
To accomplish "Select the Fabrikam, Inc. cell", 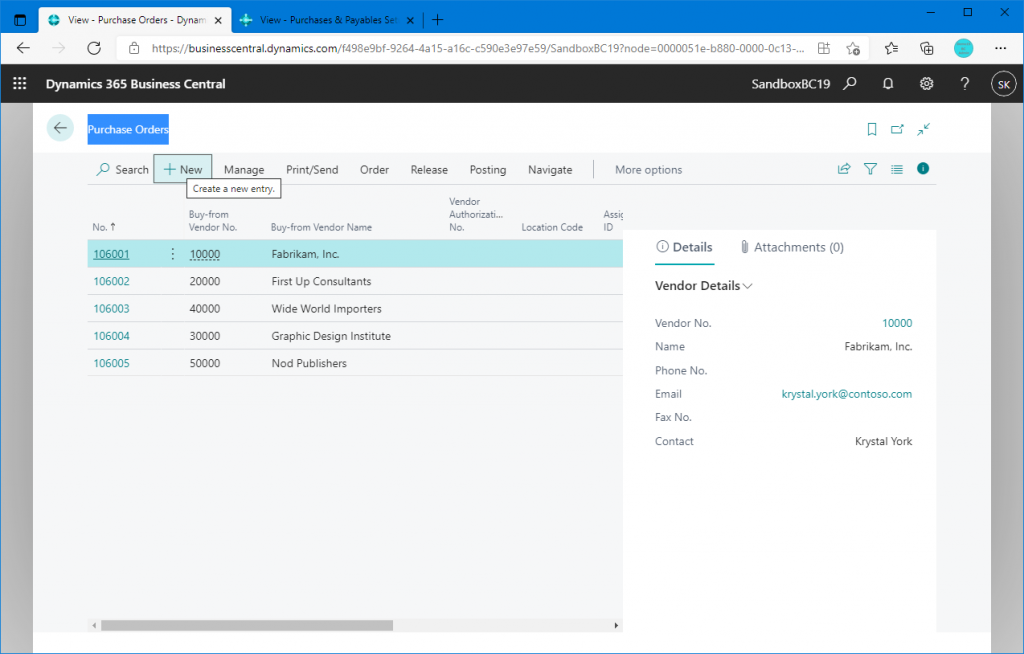I will (305, 254).
